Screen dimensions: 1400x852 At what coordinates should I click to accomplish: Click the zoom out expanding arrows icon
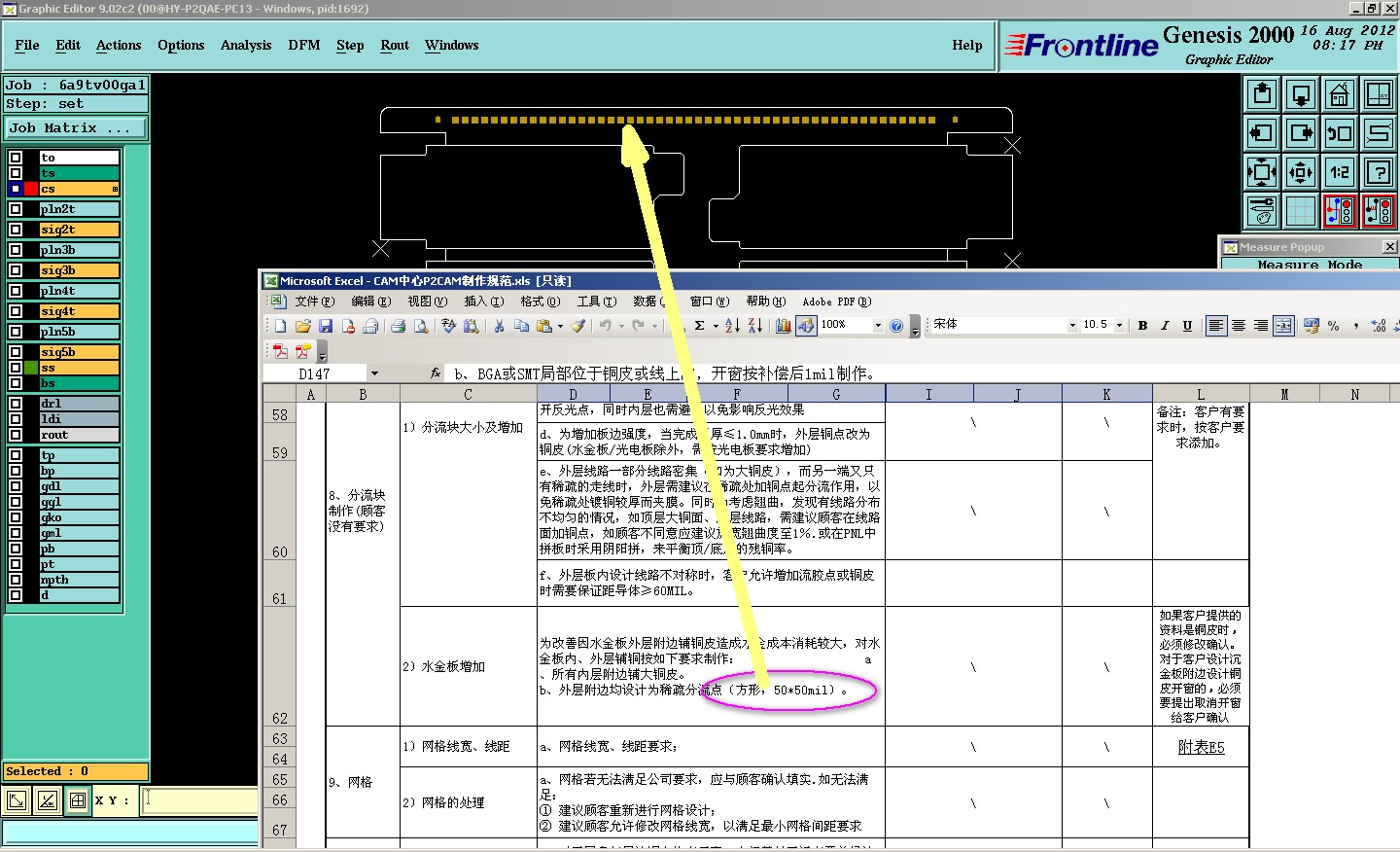coord(1301,172)
